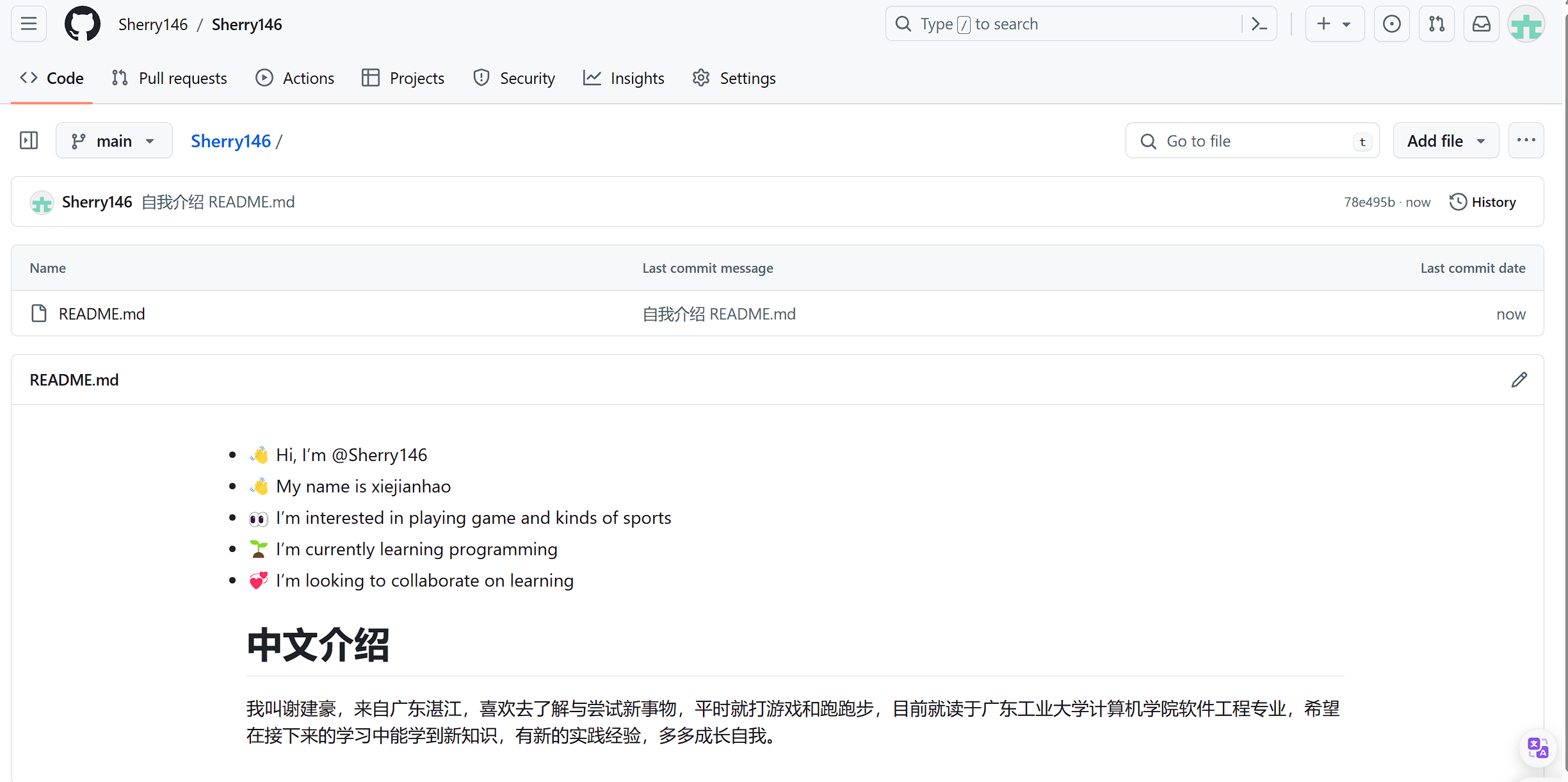Click the Go to file search field
1568x782 pixels.
point(1252,141)
